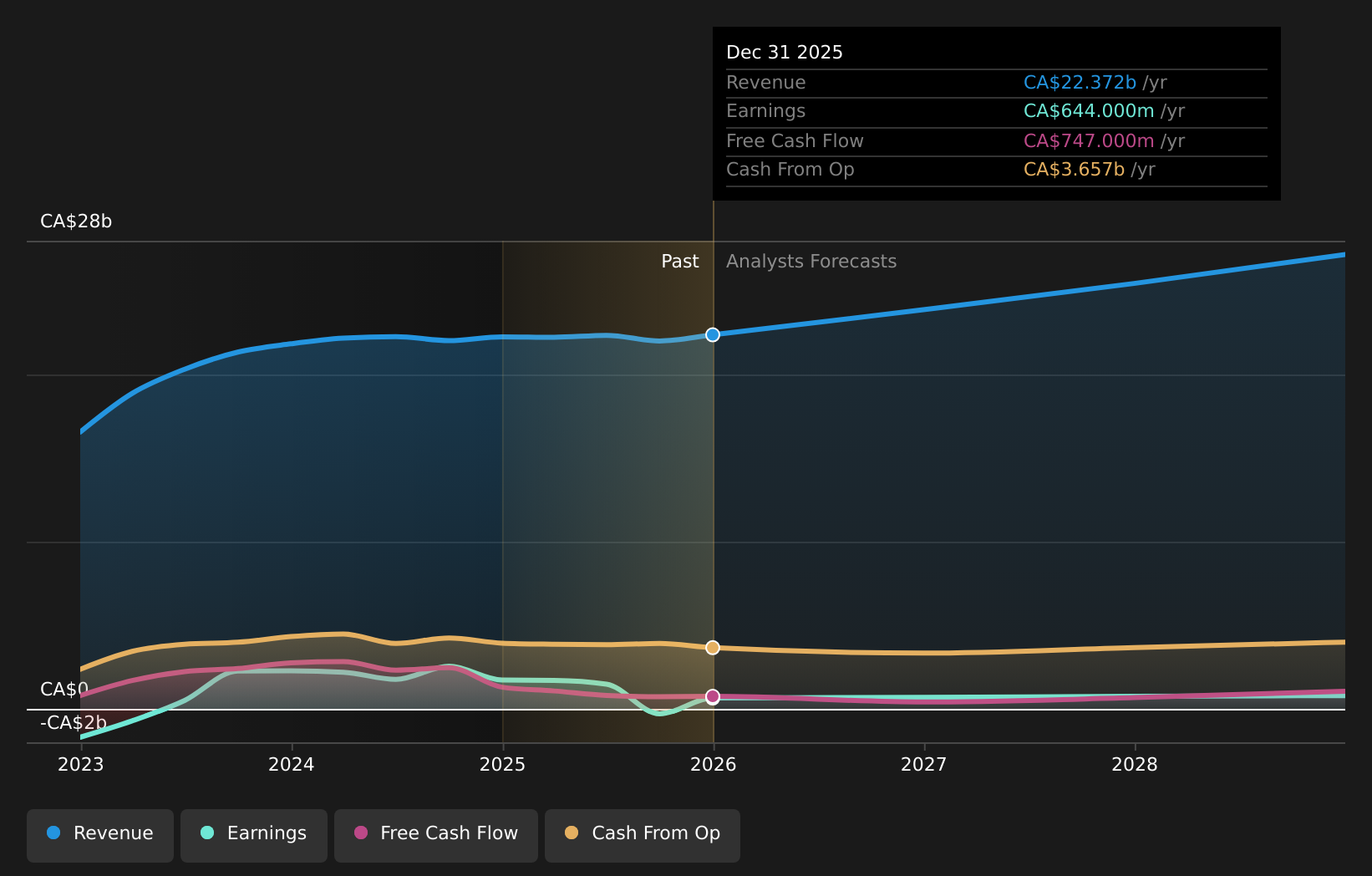Click the Dec 31 2025 tooltip date
The image size is (1372, 876).
click(785, 53)
